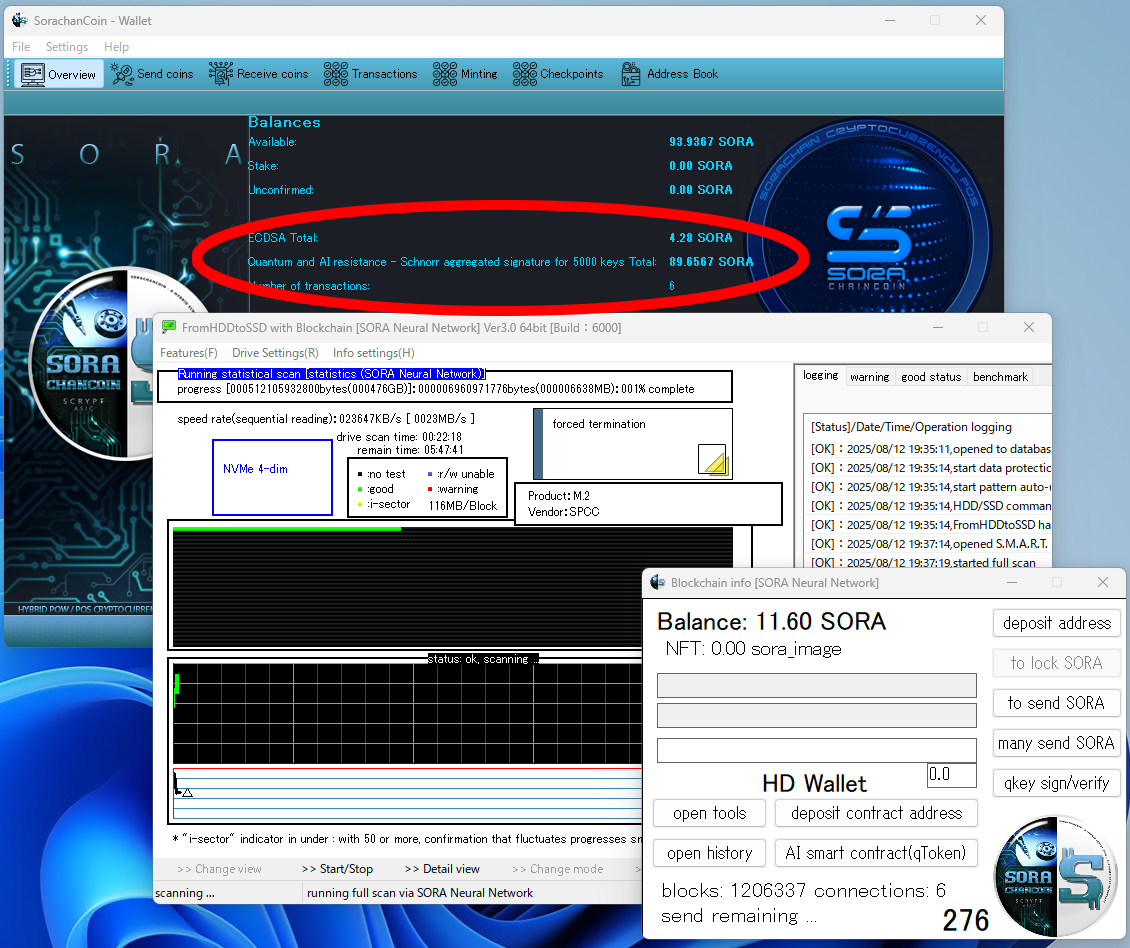
Task: Click the 89.6567 SORA quantum total value
Action: [x=711, y=262]
